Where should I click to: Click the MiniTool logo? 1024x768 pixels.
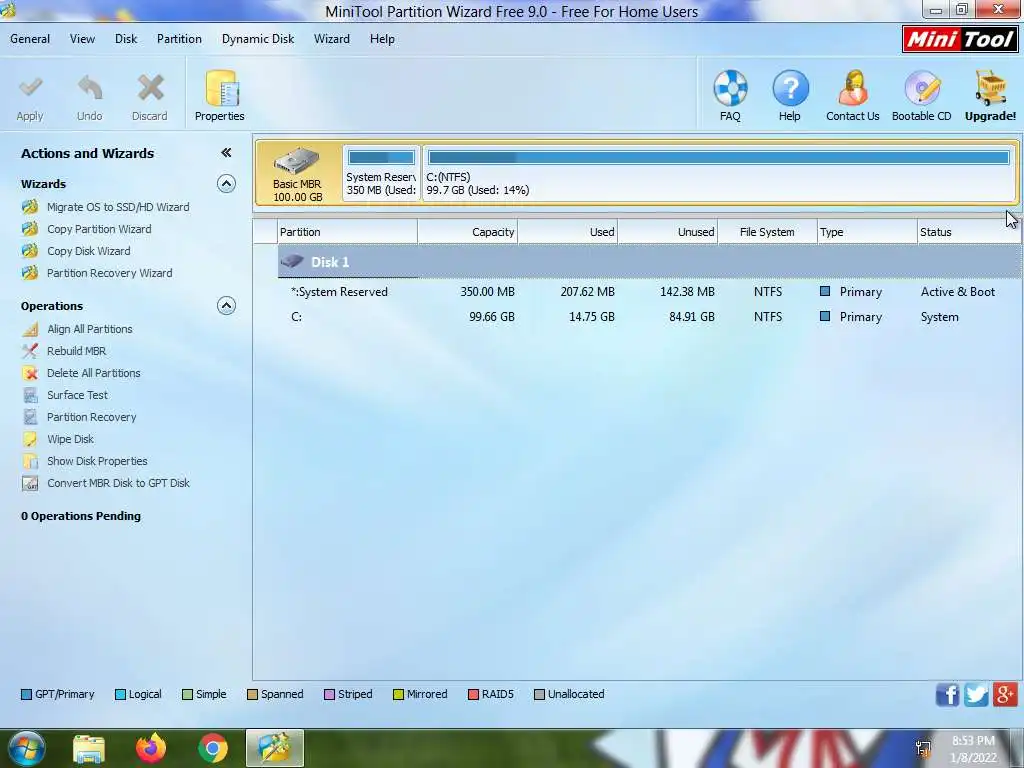click(x=959, y=39)
